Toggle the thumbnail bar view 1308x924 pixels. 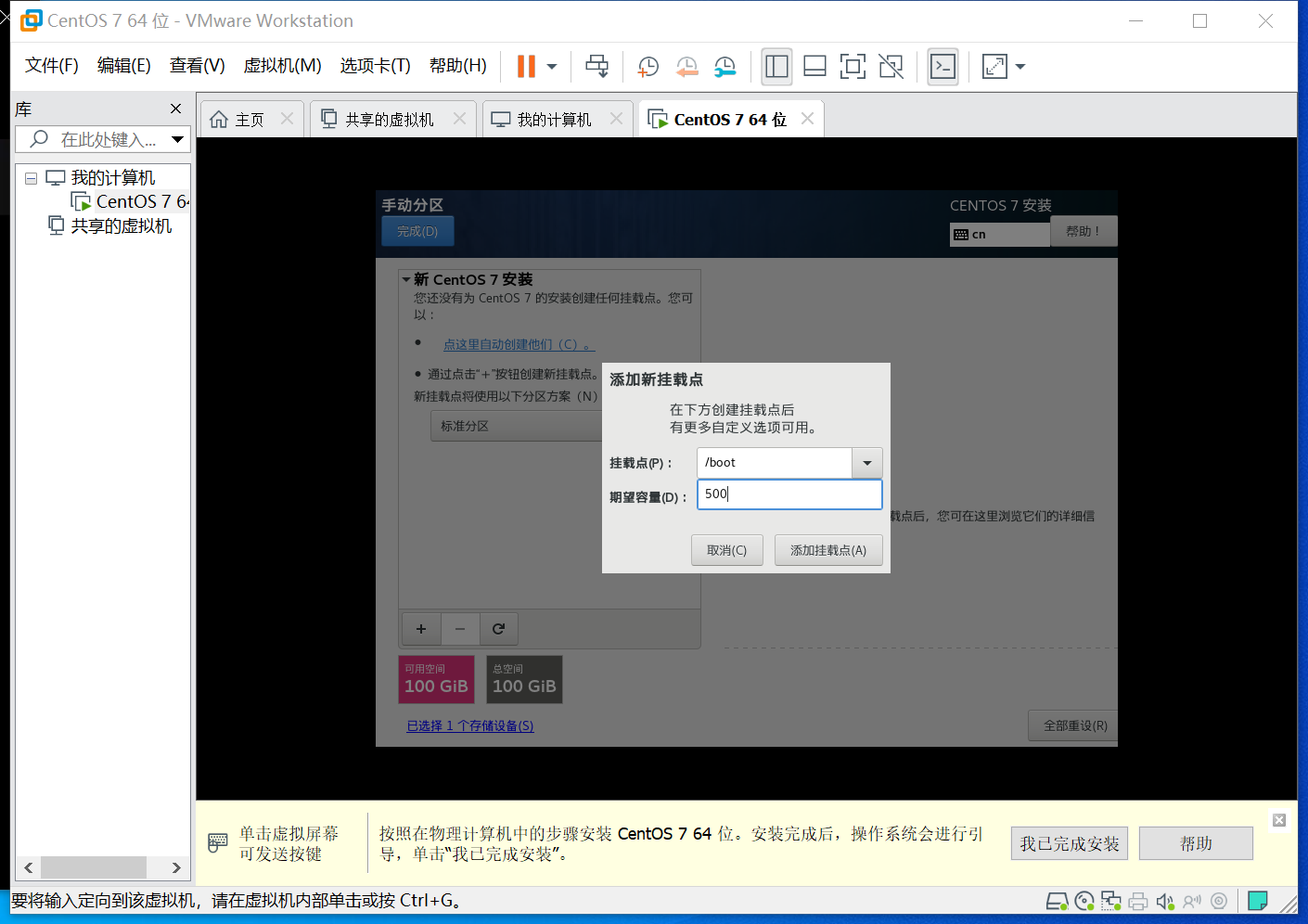814,66
